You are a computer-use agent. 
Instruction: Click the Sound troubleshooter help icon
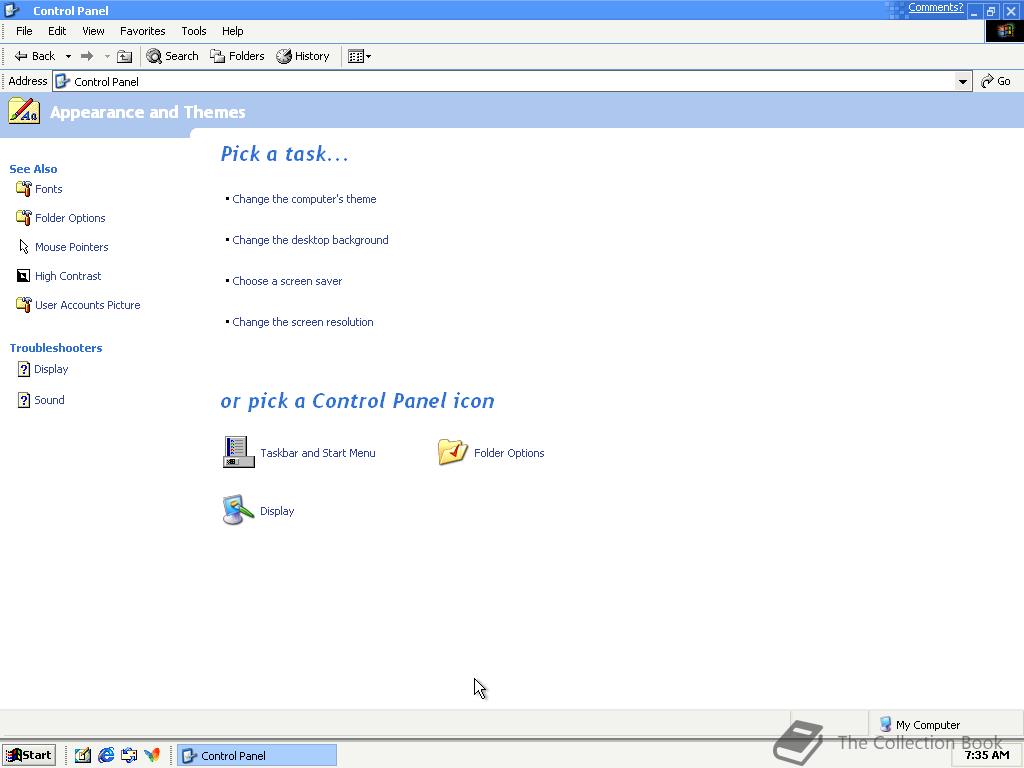point(24,400)
